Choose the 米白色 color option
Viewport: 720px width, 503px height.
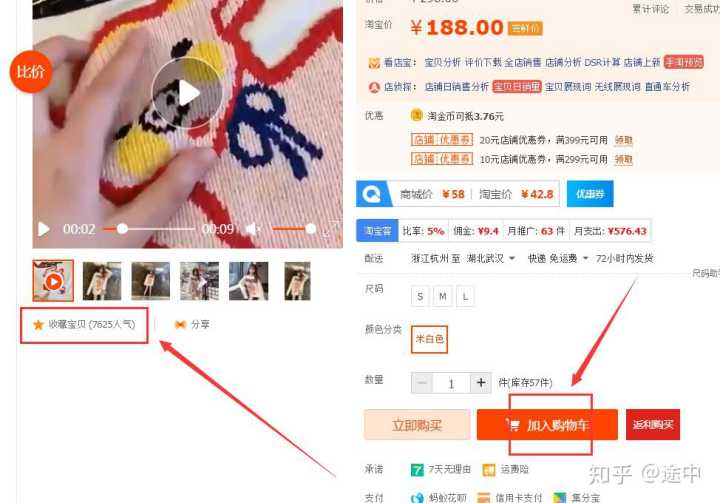pos(429,339)
